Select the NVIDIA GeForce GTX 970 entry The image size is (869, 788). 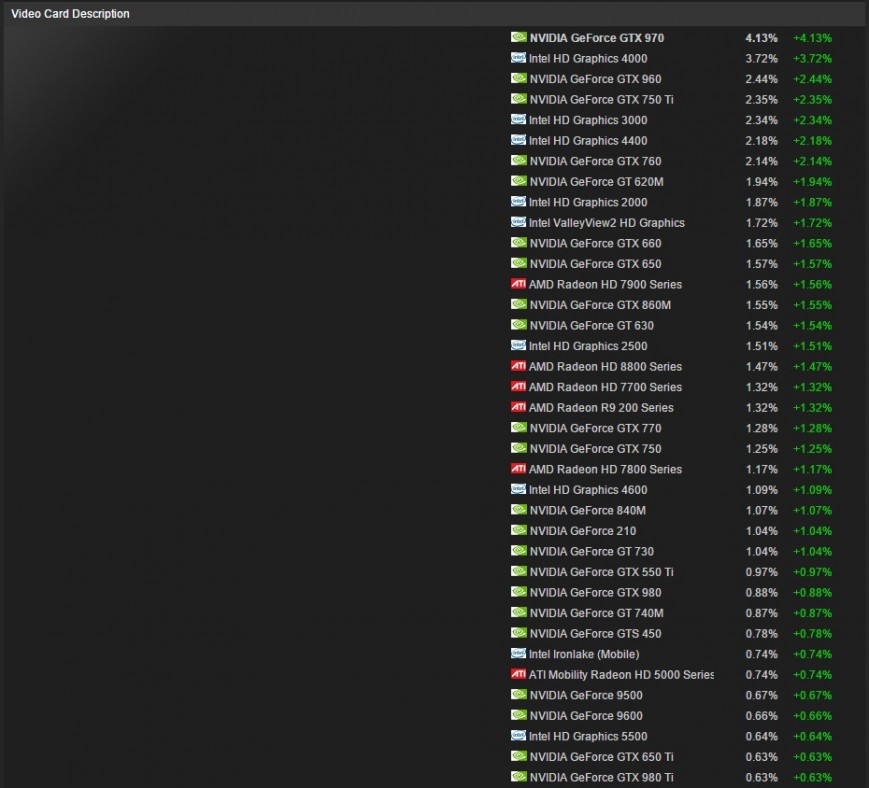click(x=597, y=38)
